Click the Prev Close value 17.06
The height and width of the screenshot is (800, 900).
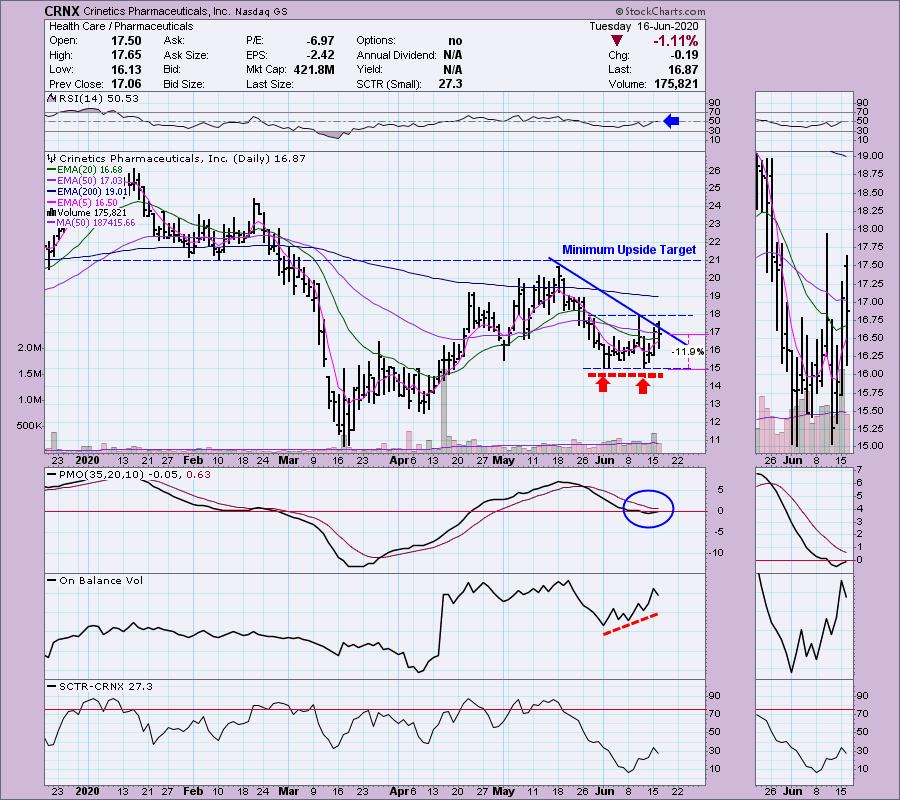[126, 84]
